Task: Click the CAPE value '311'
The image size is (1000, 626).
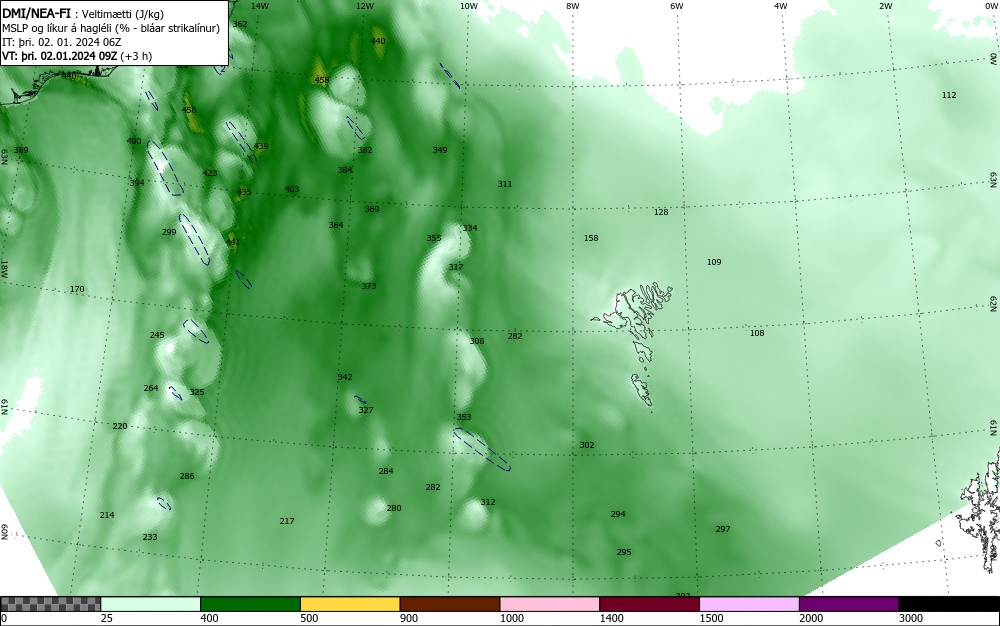Action: [x=504, y=184]
